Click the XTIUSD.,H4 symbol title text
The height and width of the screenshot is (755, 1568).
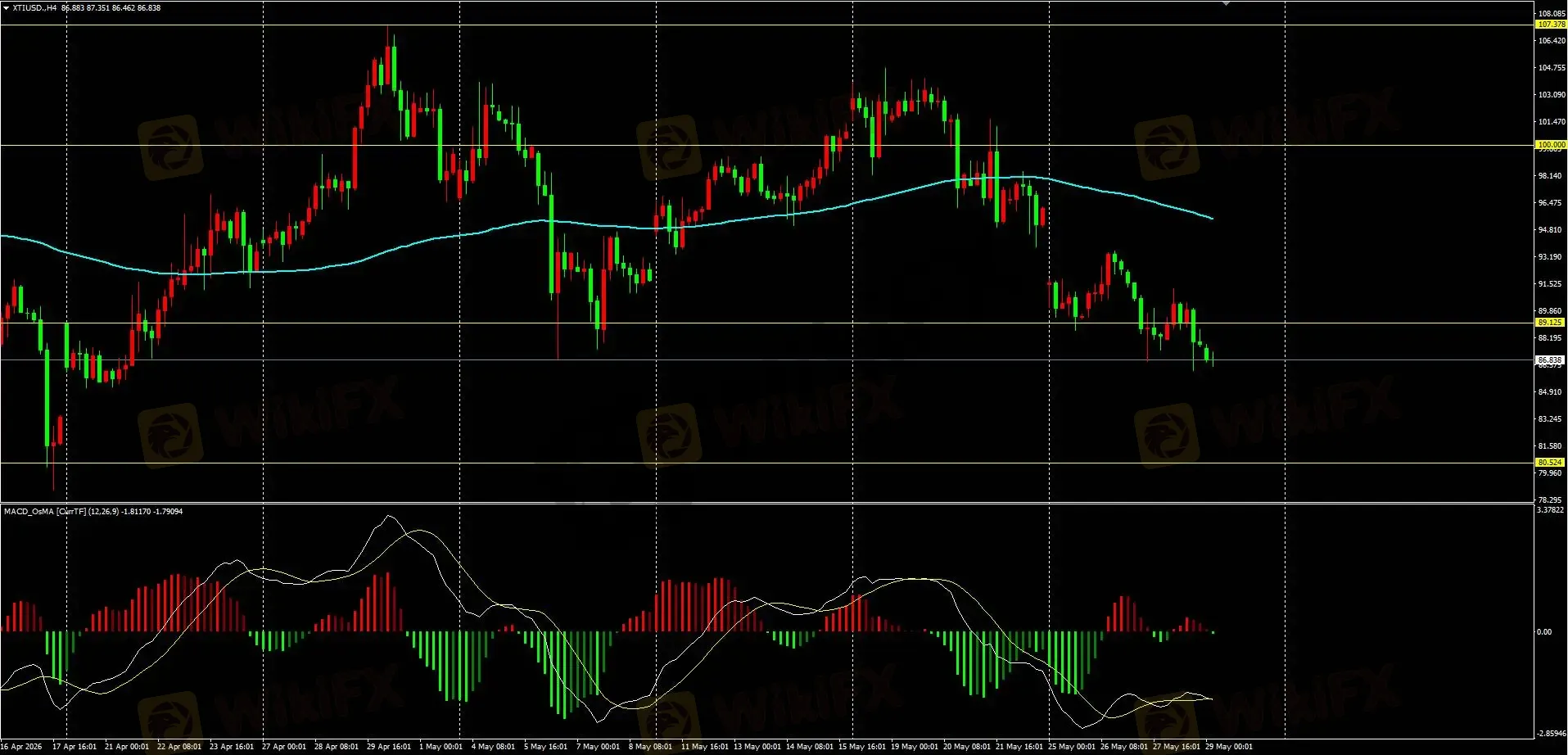pyautogui.click(x=34, y=8)
